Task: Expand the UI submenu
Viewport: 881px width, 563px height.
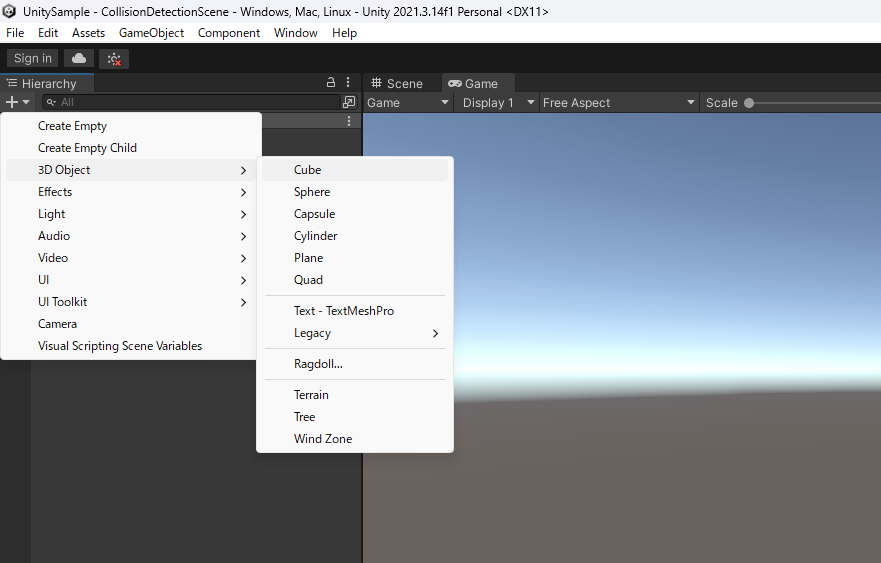Action: coord(131,280)
